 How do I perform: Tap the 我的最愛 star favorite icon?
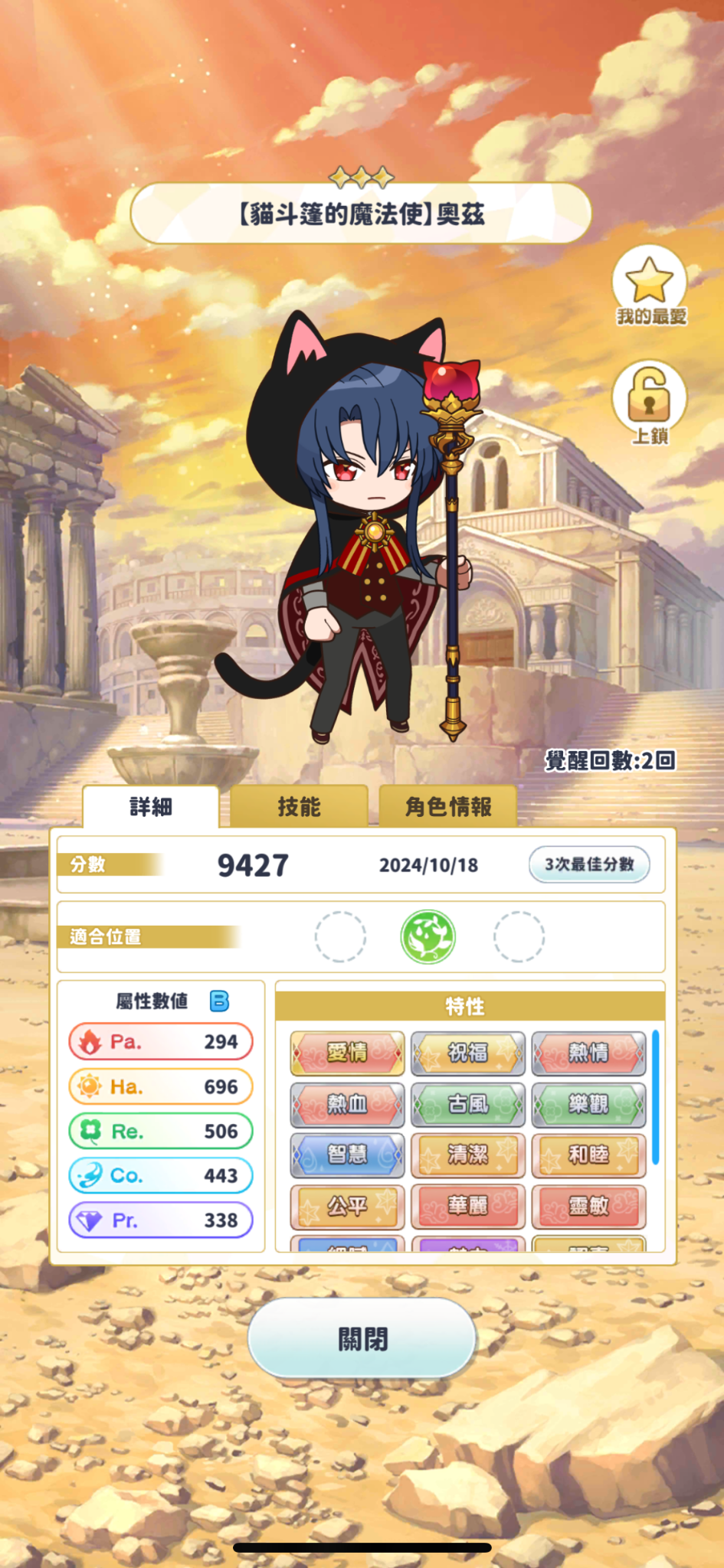click(x=649, y=283)
